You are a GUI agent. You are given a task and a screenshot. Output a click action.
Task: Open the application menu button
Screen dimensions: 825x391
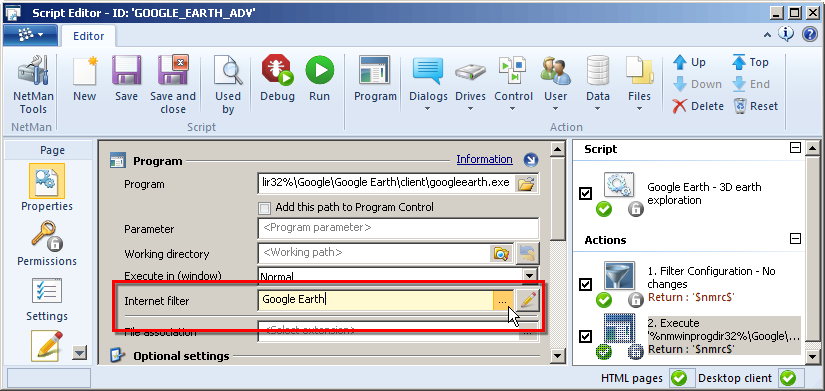(30, 35)
